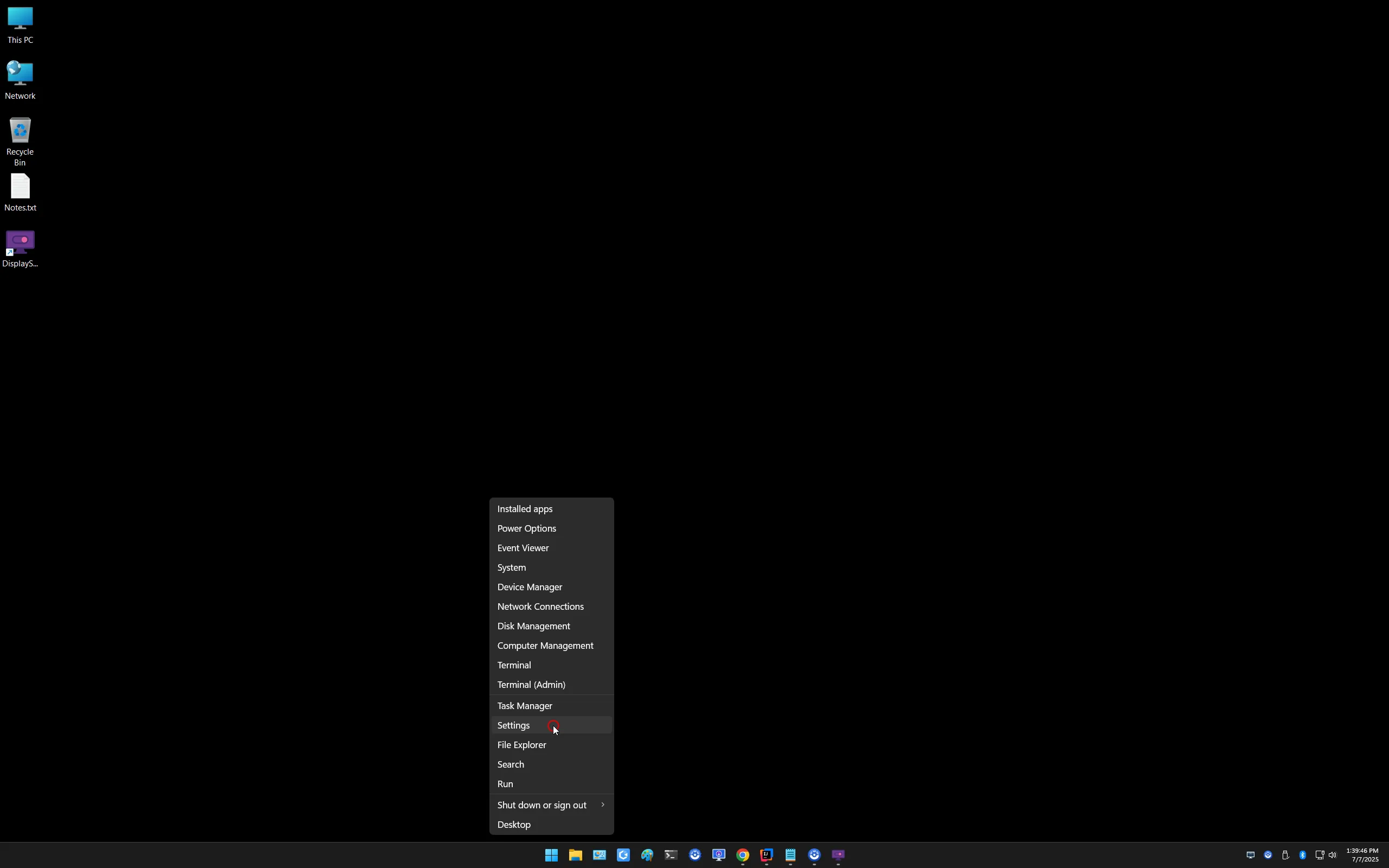Choose Installed apps from the menu

tap(552, 509)
